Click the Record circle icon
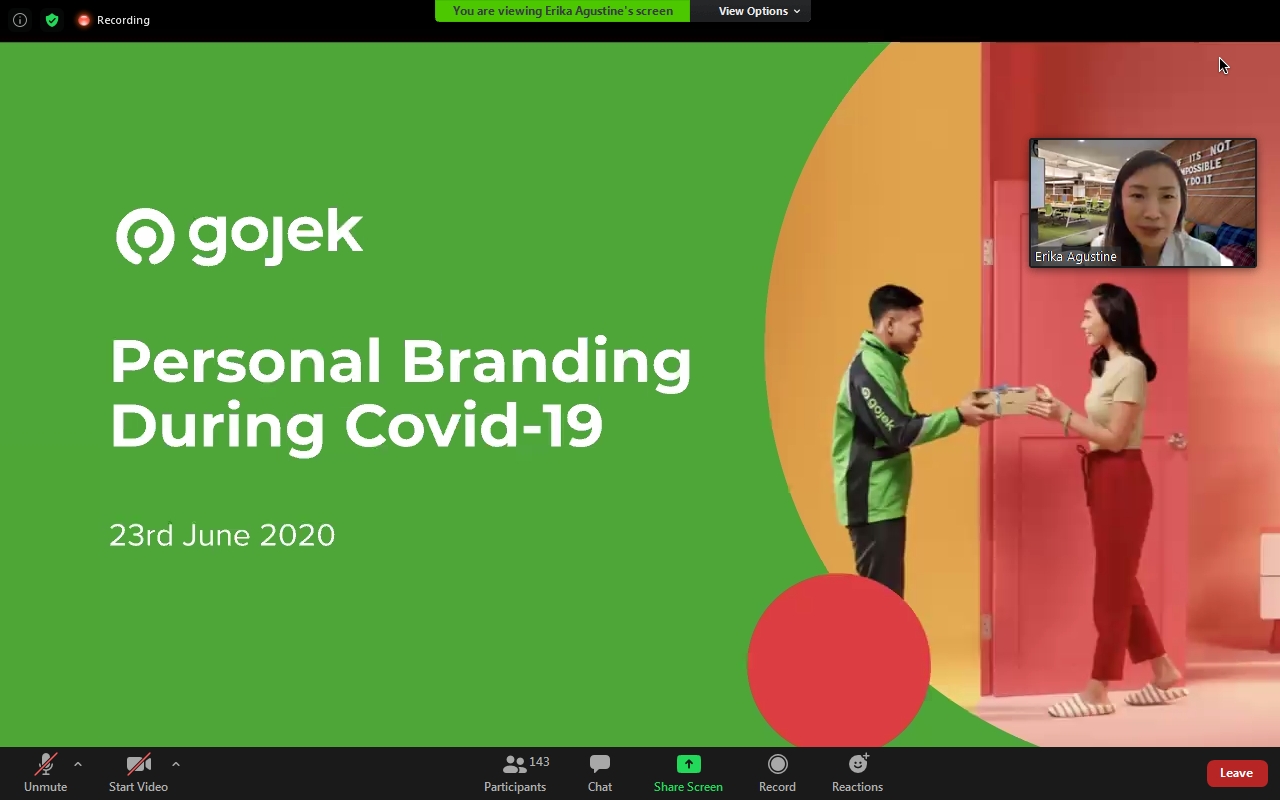Screen dimensions: 1280x800 point(777,764)
